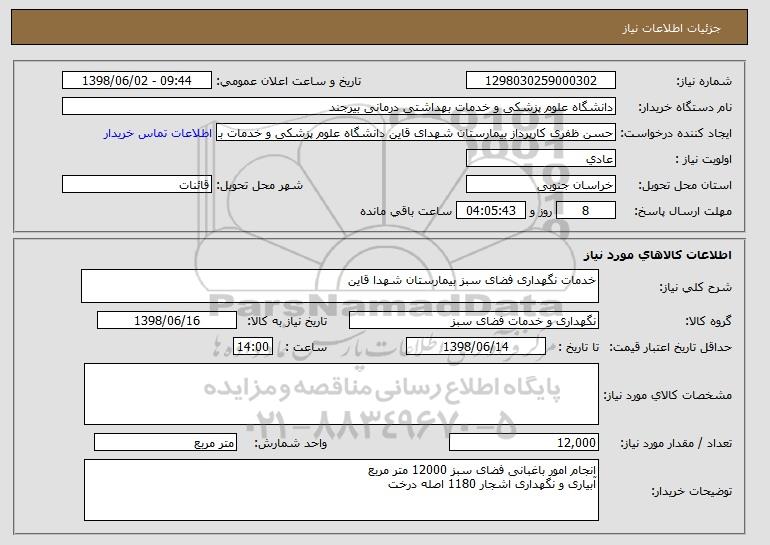Select the price validity date 1398/06/14
770x545 pixels.
tap(476, 347)
